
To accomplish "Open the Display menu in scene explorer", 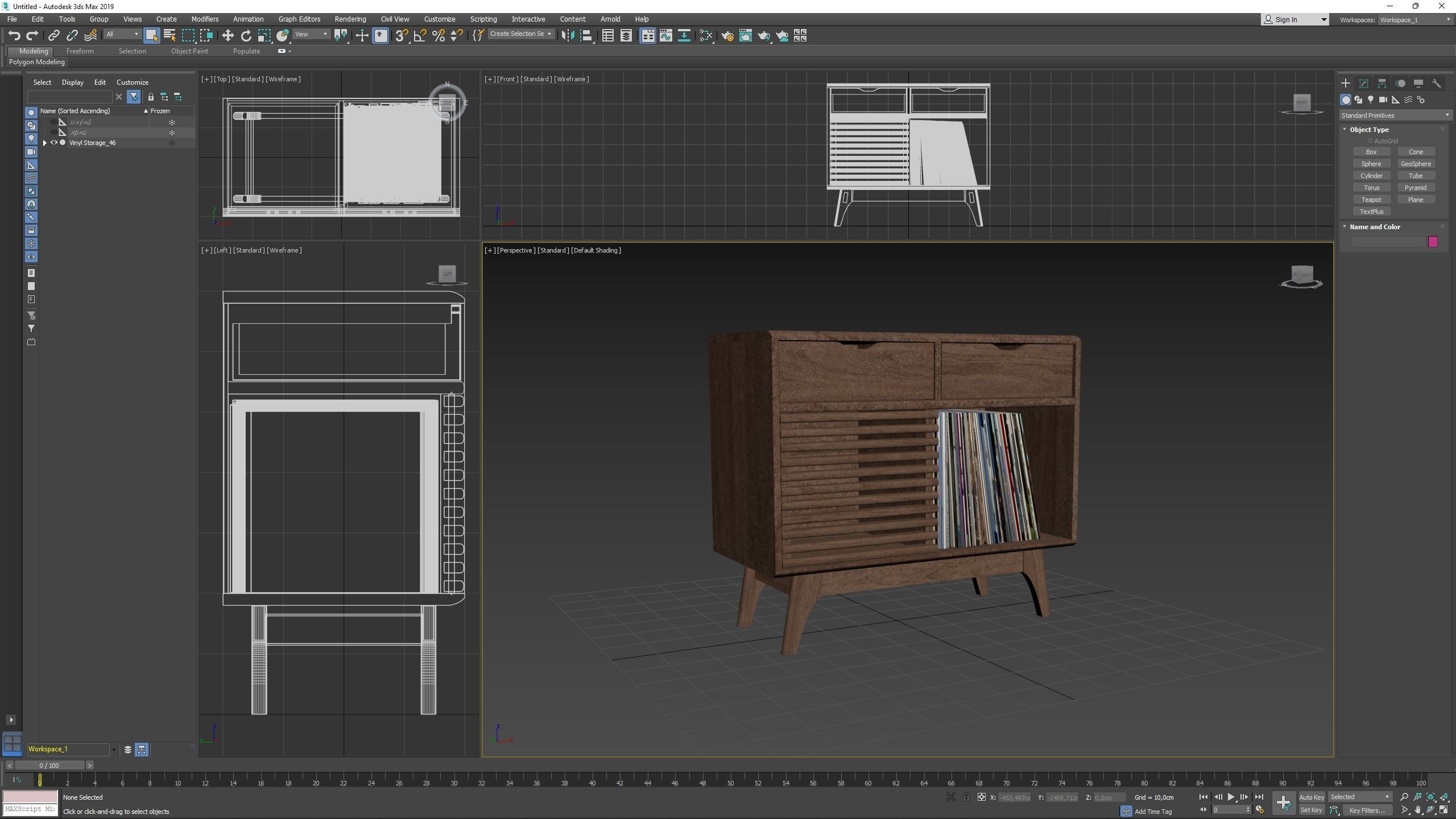I will tap(72, 82).
